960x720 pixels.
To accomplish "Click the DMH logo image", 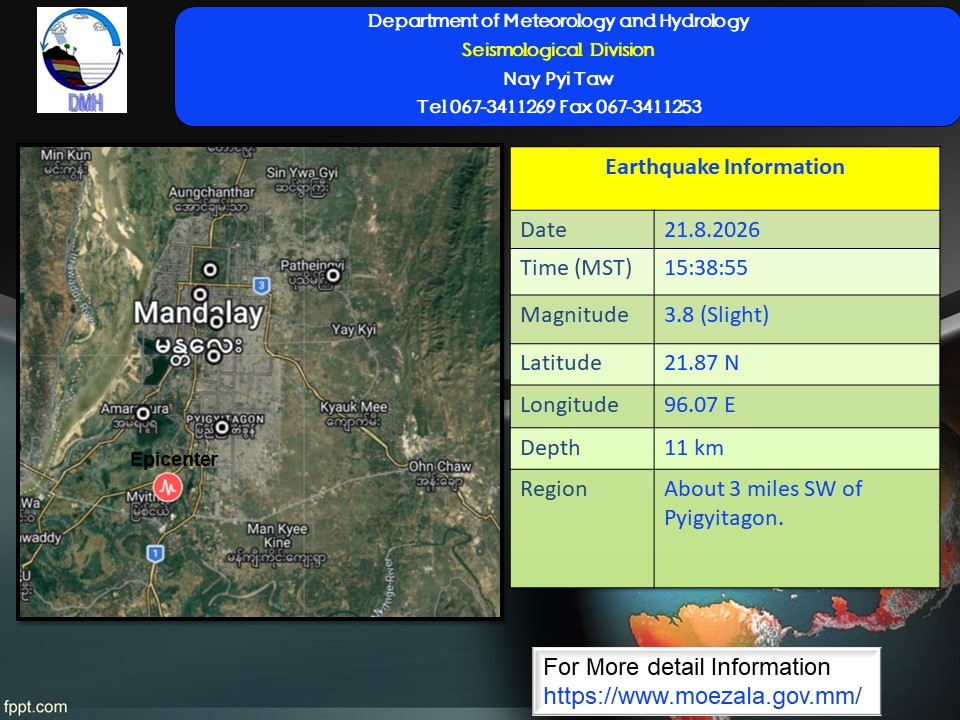I will [82, 60].
